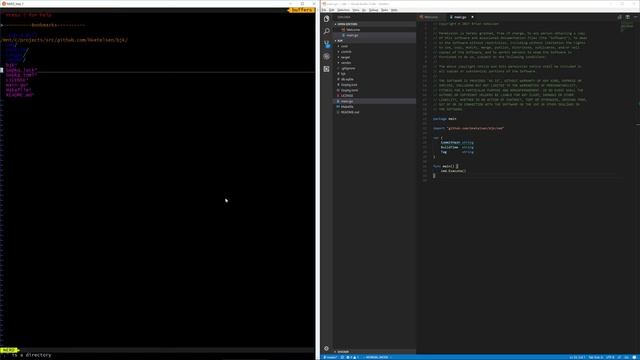Screen dimensions: 640x360
Task: Expand the Bookmarks section in the vim tree
Action: (x=44, y=25)
